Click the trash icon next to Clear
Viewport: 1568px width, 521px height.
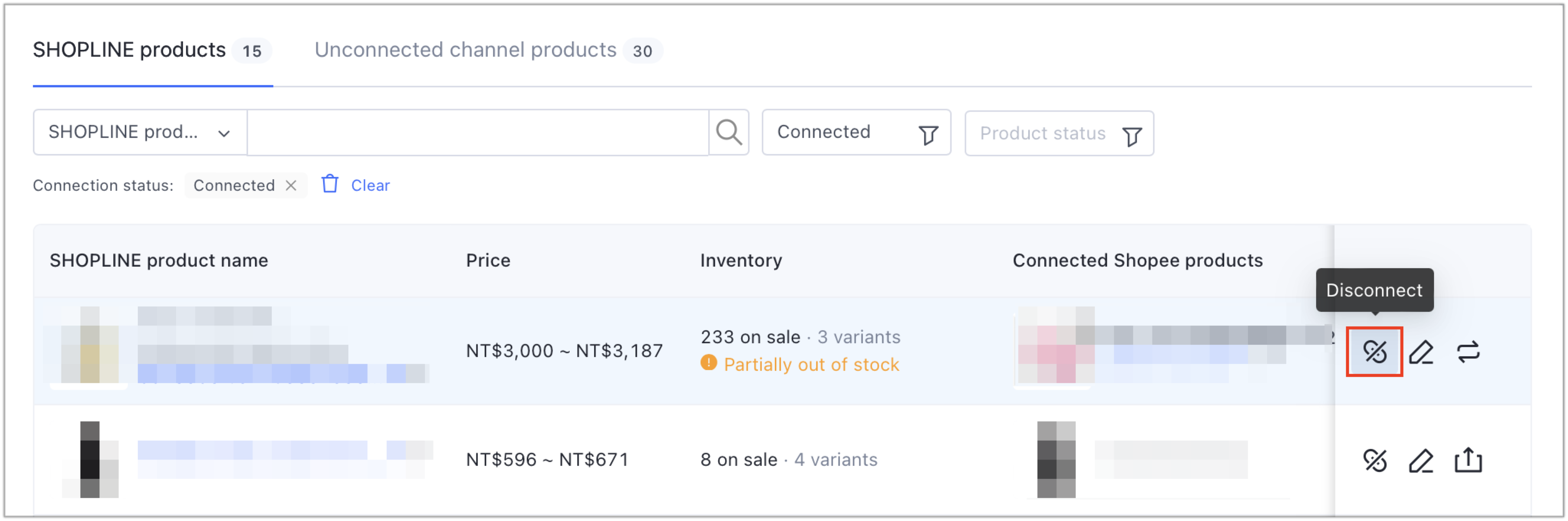(329, 184)
